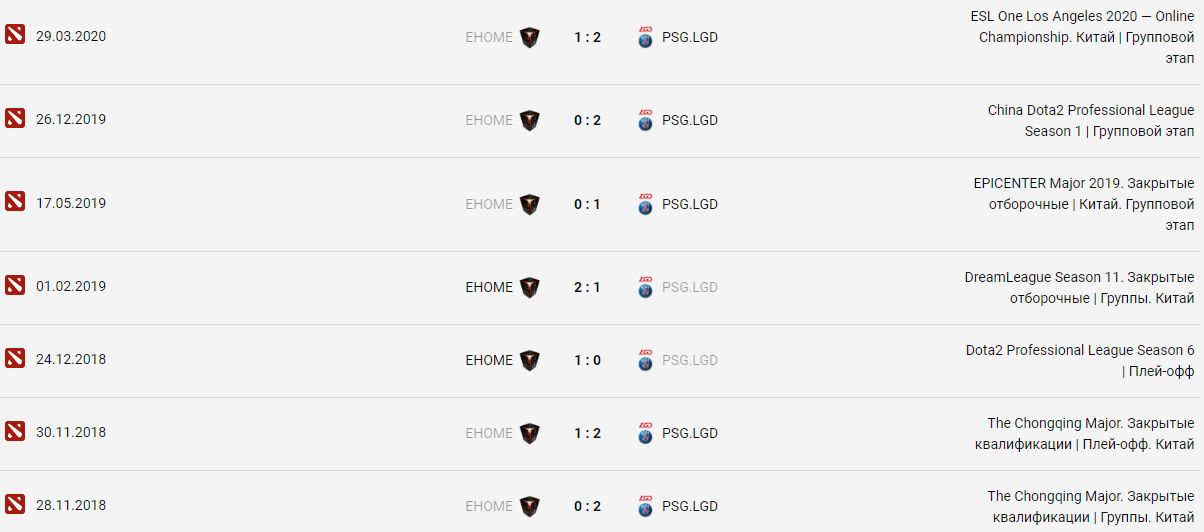The height and width of the screenshot is (532, 1204).
Task: Click the 2 : 1 score on 01.02.2019
Action: tap(587, 287)
